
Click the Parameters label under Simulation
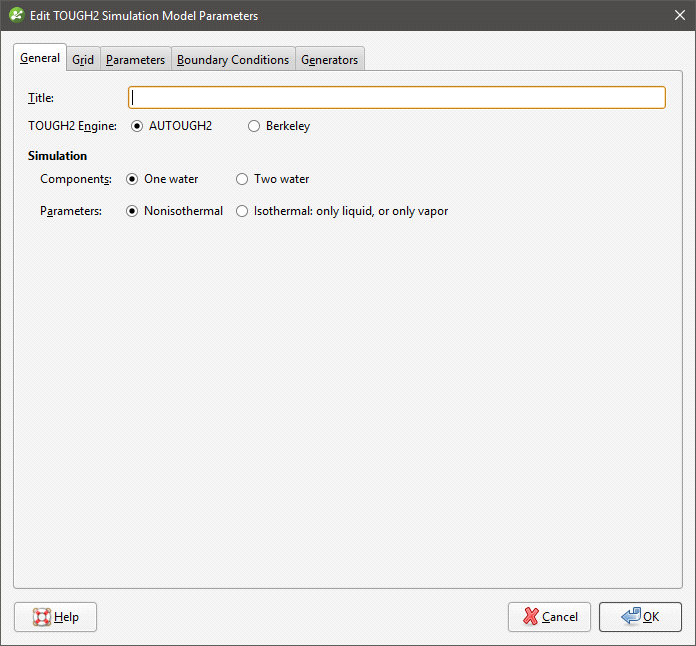(71, 211)
